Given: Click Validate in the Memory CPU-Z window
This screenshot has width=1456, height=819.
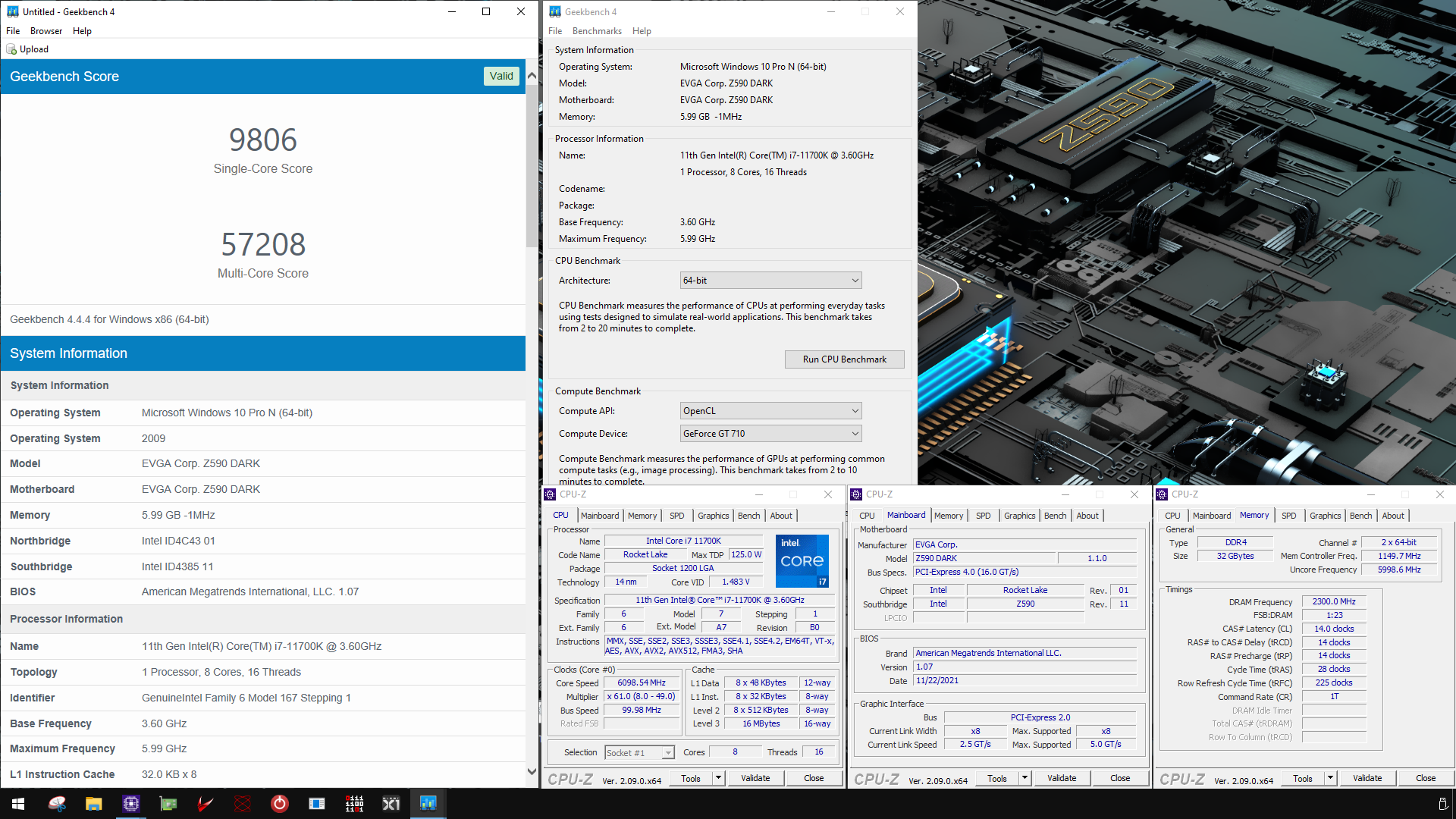Looking at the screenshot, I should coord(1367,778).
